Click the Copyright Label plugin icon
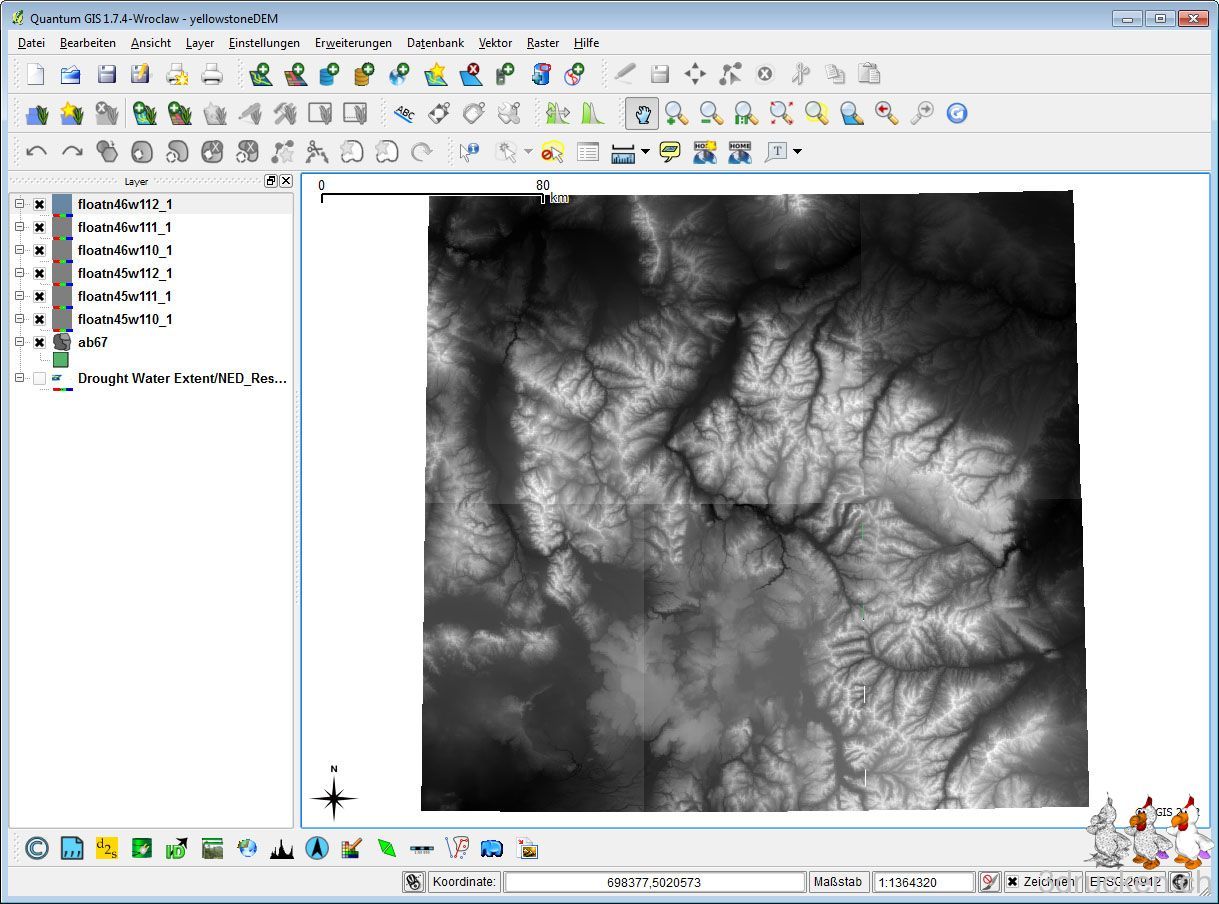 pyautogui.click(x=36, y=849)
